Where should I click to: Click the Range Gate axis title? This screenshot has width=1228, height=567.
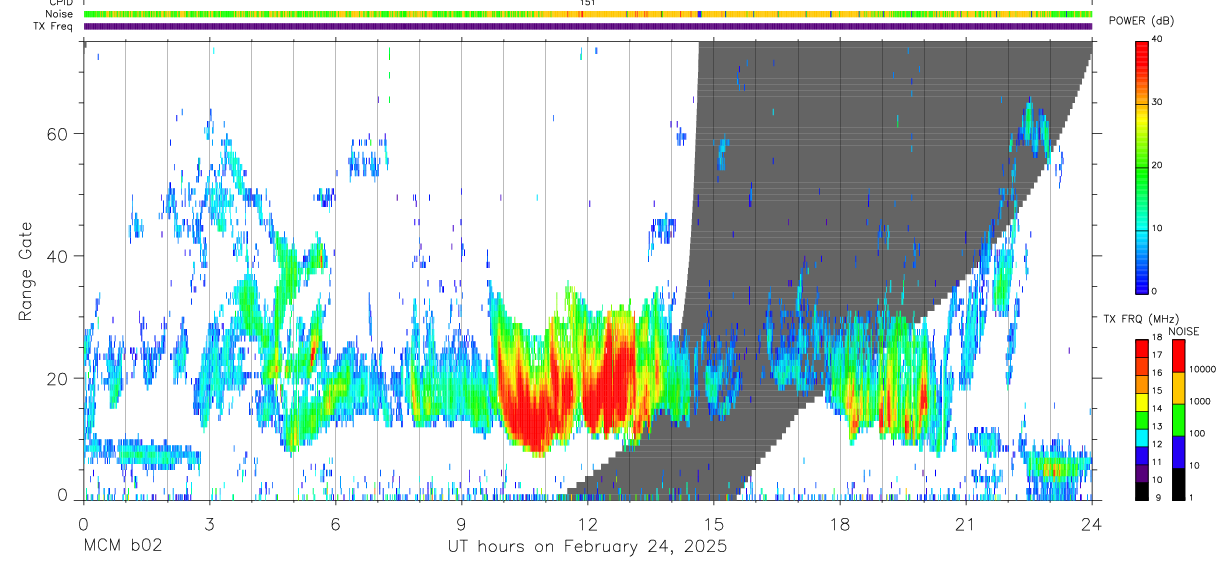click(x=27, y=272)
